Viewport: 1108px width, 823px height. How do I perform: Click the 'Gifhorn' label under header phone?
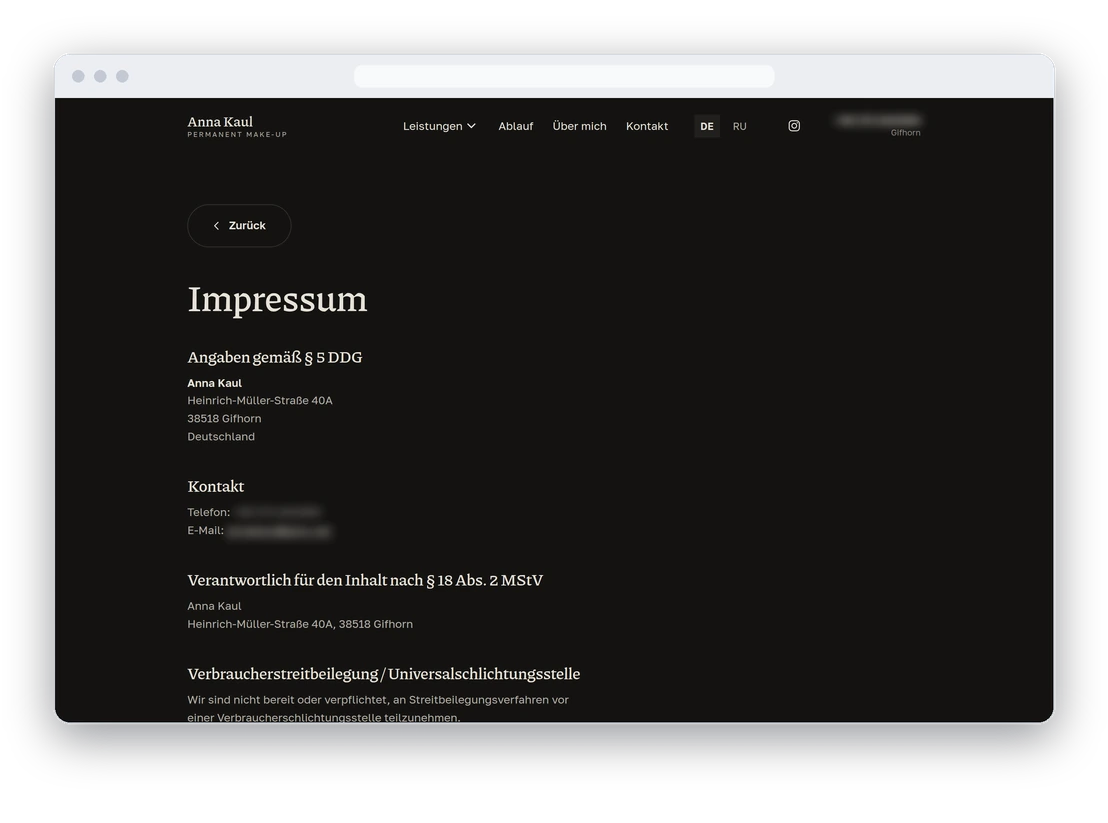[x=905, y=133]
